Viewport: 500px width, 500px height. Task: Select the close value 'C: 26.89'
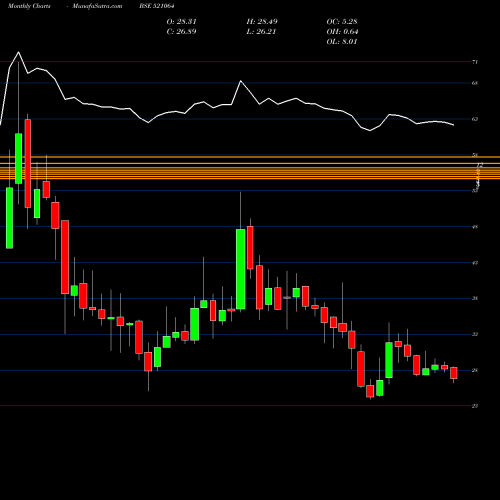181,32
